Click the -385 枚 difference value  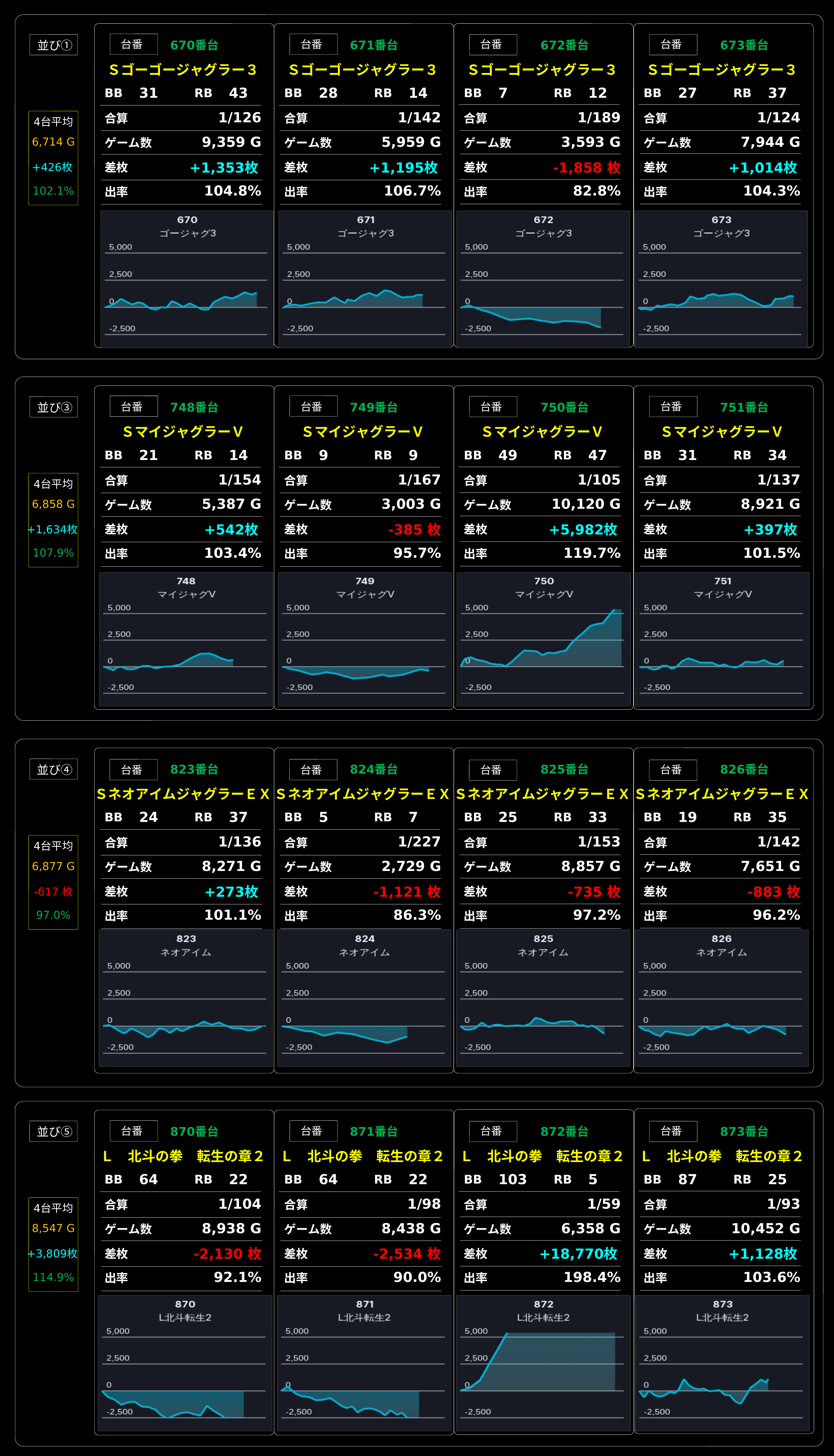tap(414, 530)
